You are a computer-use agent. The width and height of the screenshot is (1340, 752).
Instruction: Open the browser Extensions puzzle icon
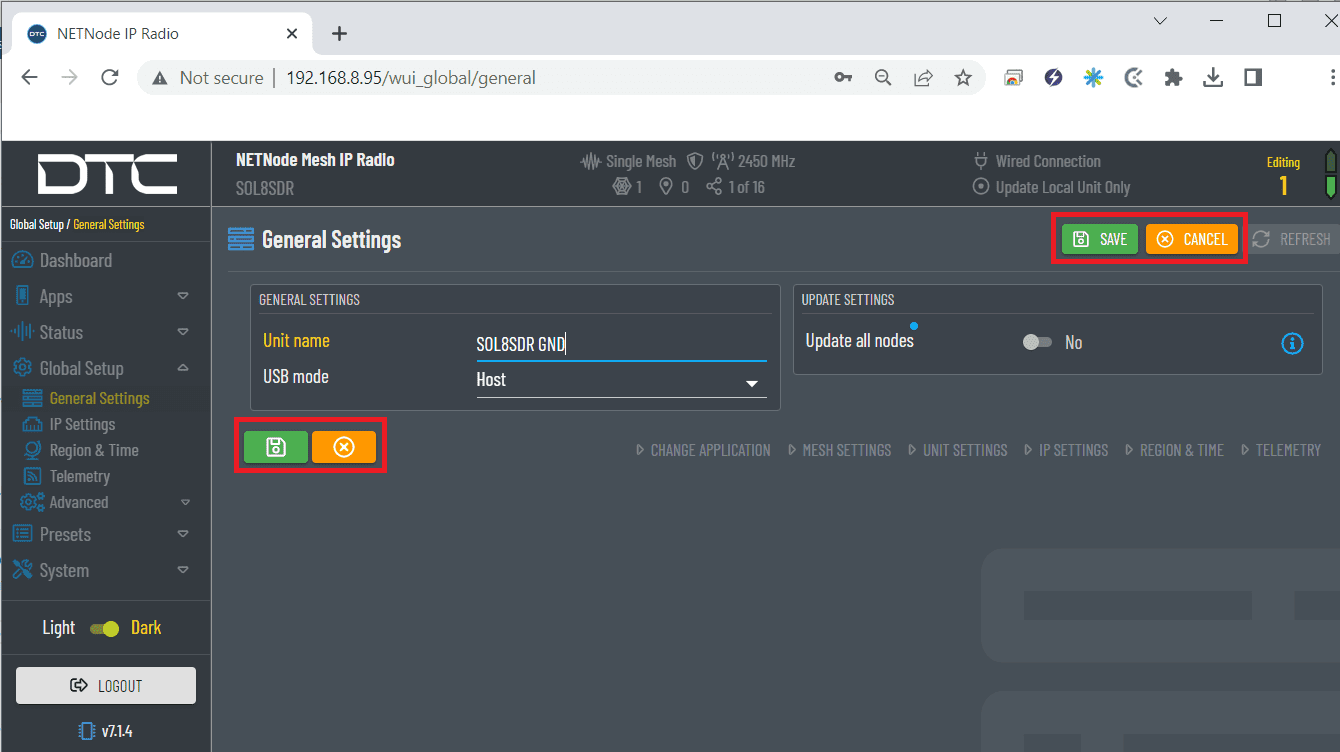[x=1173, y=78]
